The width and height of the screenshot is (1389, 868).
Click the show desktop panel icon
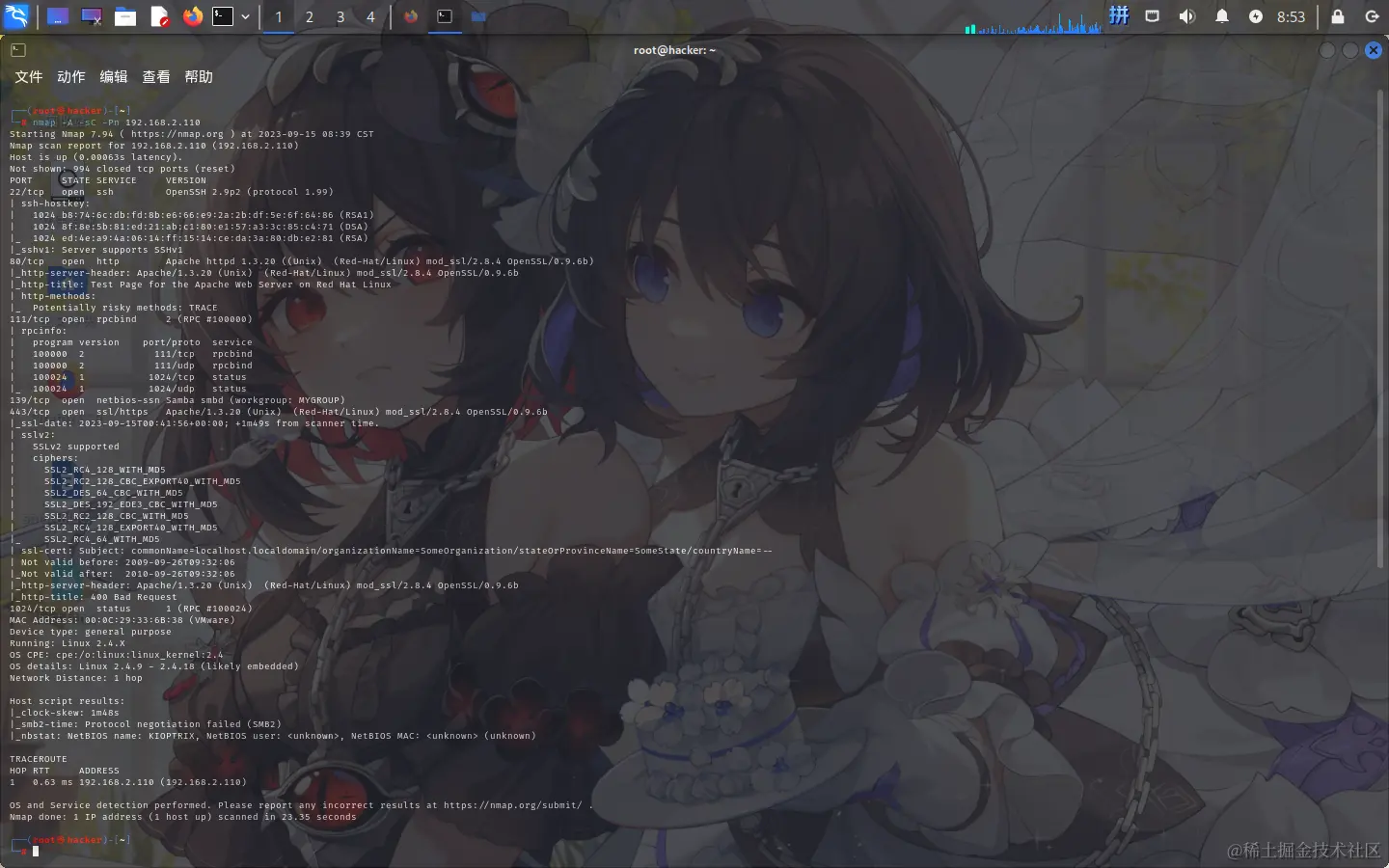(58, 16)
